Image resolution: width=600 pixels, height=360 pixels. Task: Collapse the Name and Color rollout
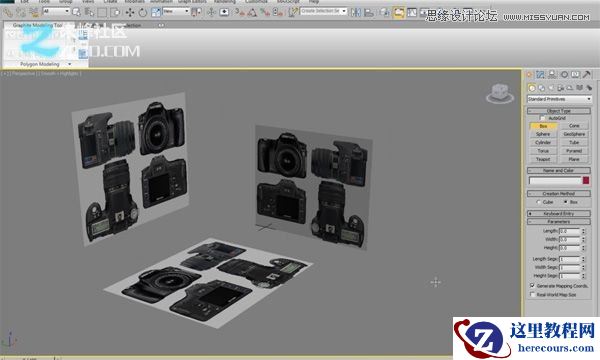(x=559, y=171)
